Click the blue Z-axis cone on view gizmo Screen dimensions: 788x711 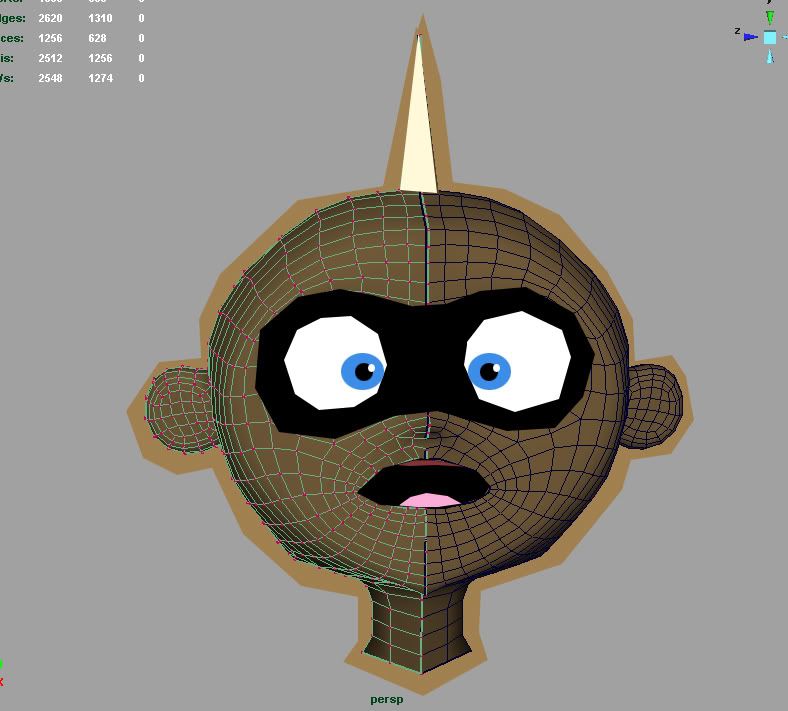click(x=751, y=37)
